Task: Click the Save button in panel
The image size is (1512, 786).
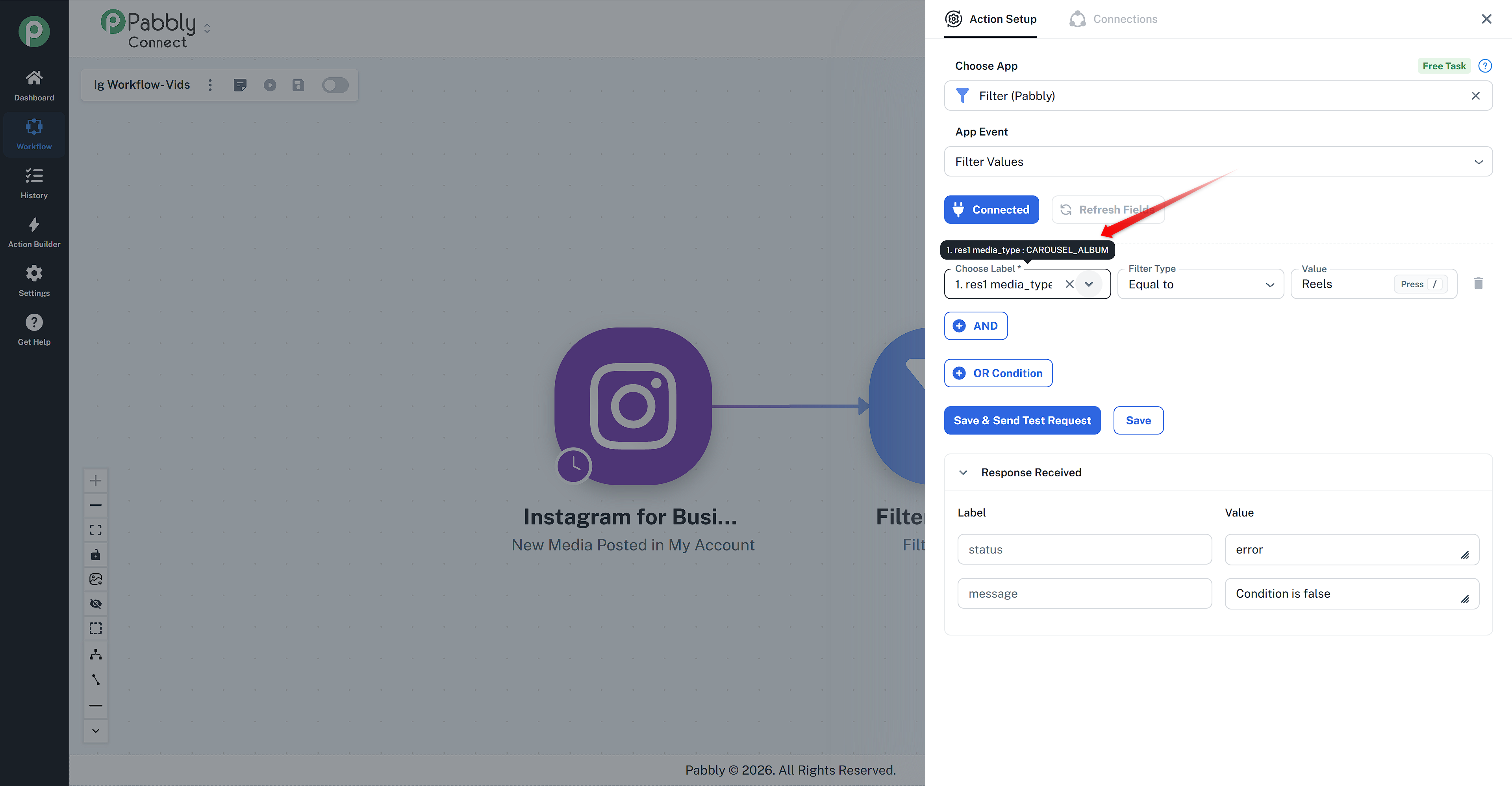Action: click(1138, 421)
